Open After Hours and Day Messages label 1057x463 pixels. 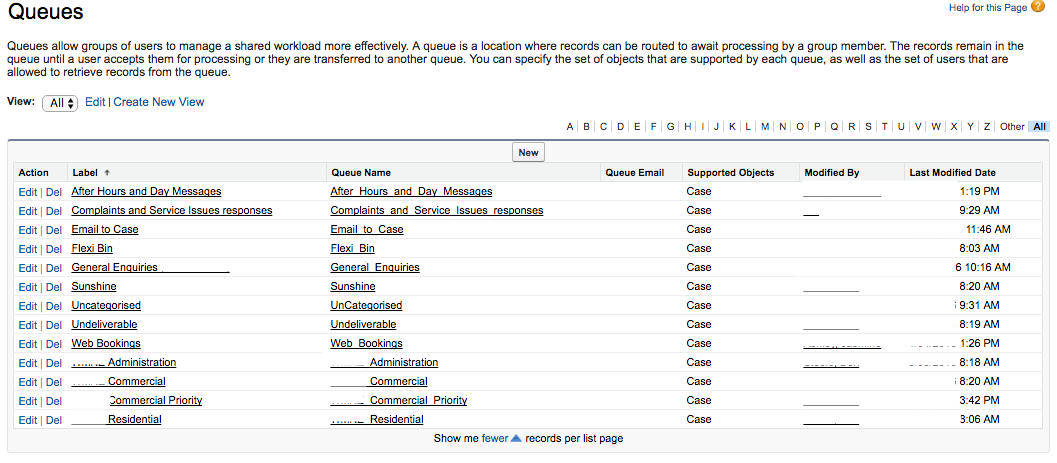click(146, 191)
